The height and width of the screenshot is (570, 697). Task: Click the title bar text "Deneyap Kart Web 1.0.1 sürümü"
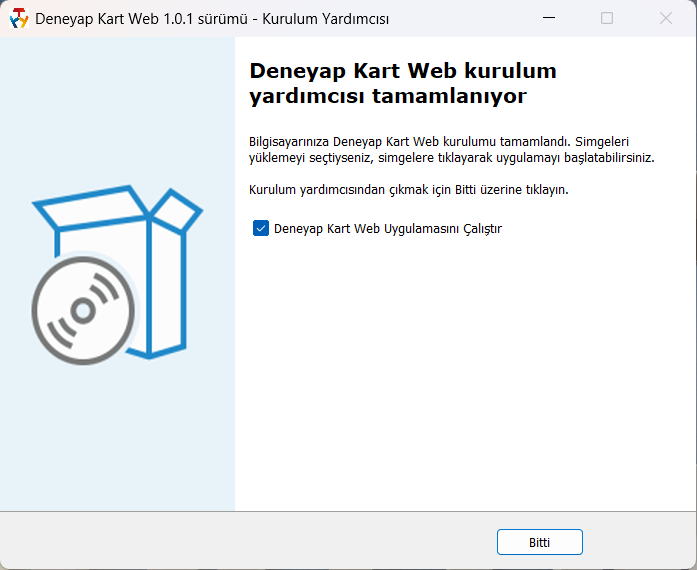pos(141,19)
